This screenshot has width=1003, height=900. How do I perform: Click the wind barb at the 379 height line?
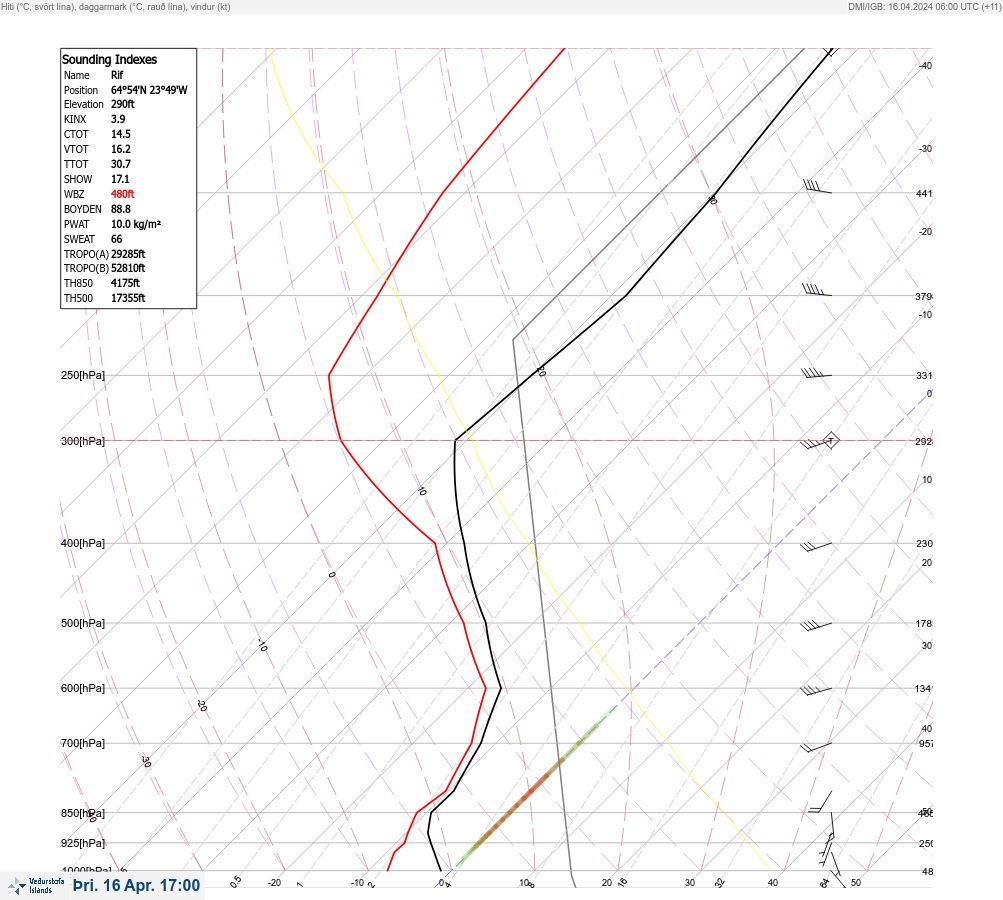(816, 290)
